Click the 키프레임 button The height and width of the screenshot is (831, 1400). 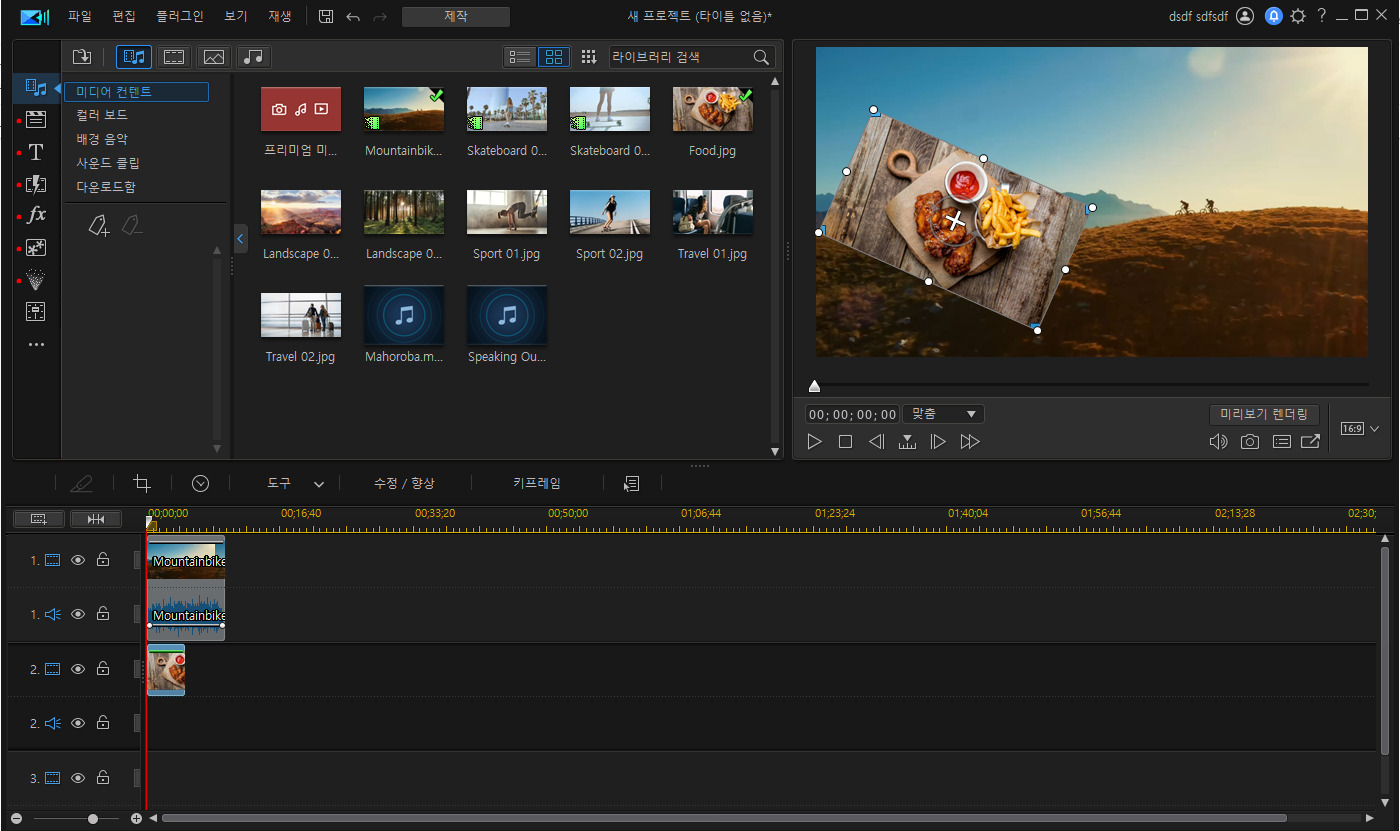(x=537, y=484)
